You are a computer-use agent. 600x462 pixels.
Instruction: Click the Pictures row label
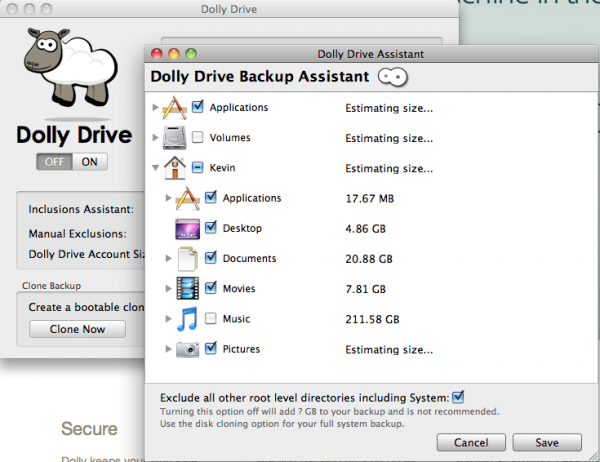(x=241, y=349)
